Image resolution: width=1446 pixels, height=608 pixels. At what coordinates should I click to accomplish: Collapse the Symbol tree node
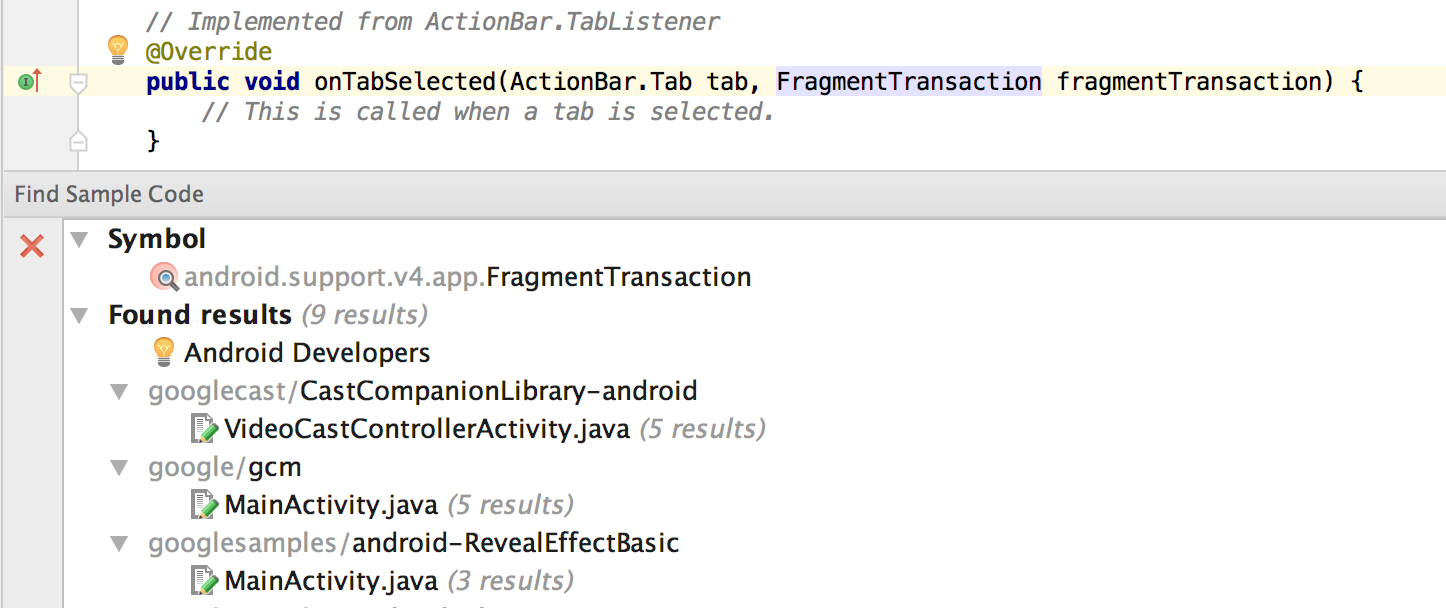[x=80, y=240]
